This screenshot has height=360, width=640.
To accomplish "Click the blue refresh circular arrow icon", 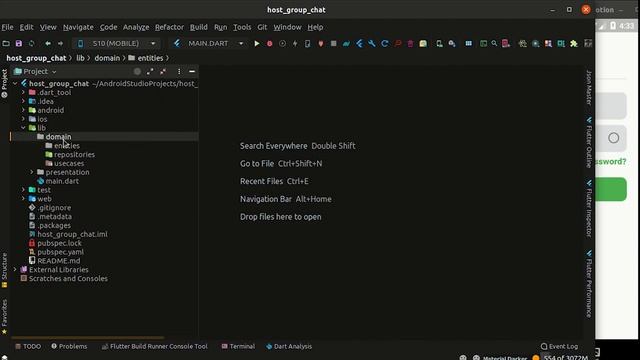I will pyautogui.click(x=384, y=43).
